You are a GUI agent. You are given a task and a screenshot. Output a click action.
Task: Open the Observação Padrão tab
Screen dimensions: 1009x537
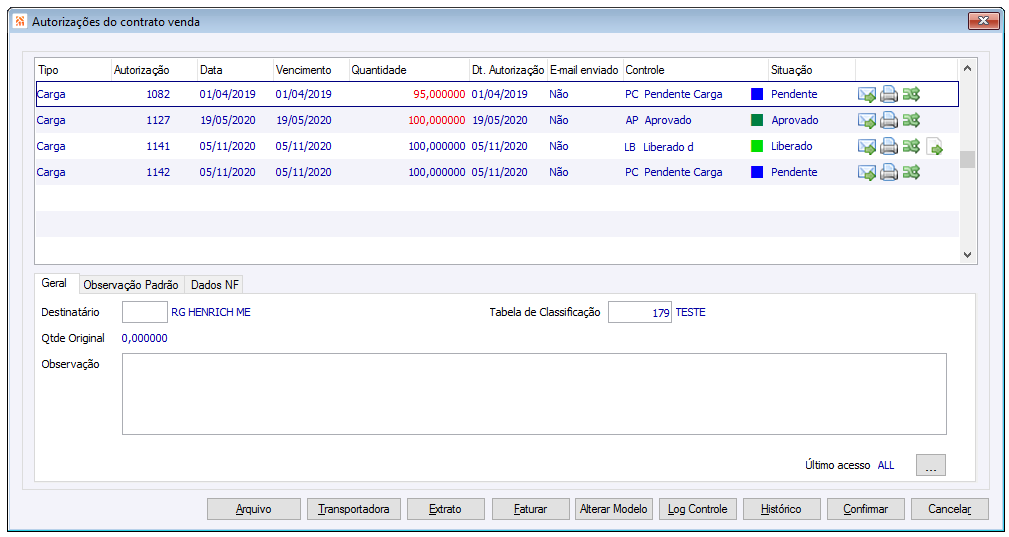click(131, 285)
